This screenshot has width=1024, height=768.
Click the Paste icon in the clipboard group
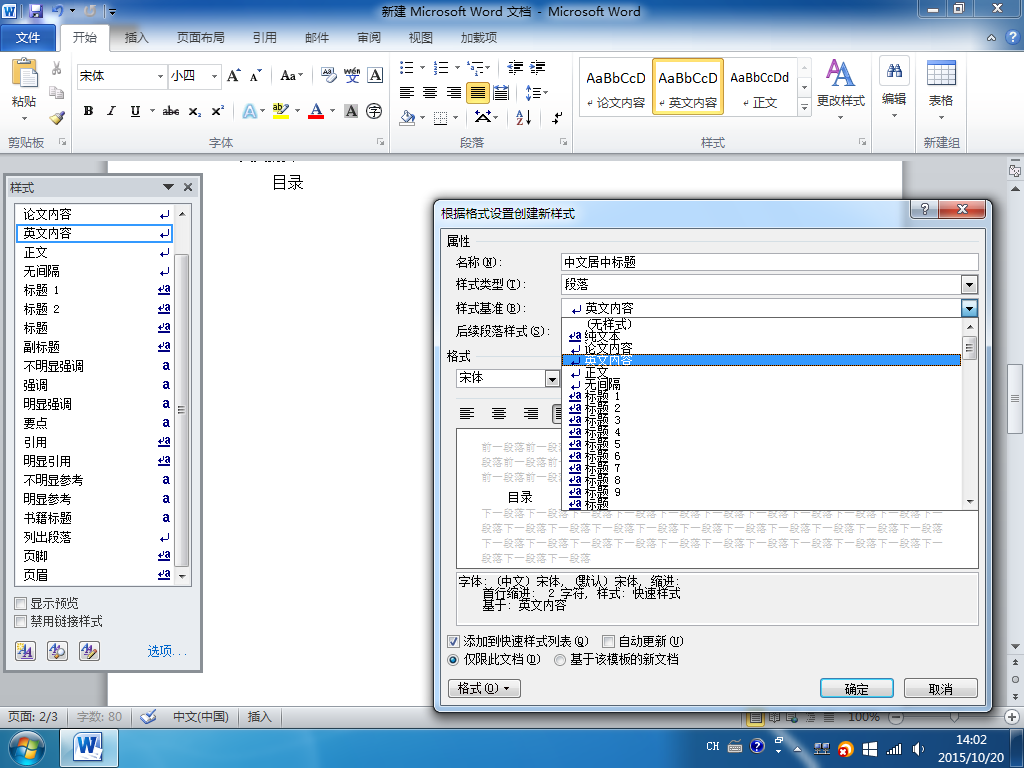coord(24,73)
